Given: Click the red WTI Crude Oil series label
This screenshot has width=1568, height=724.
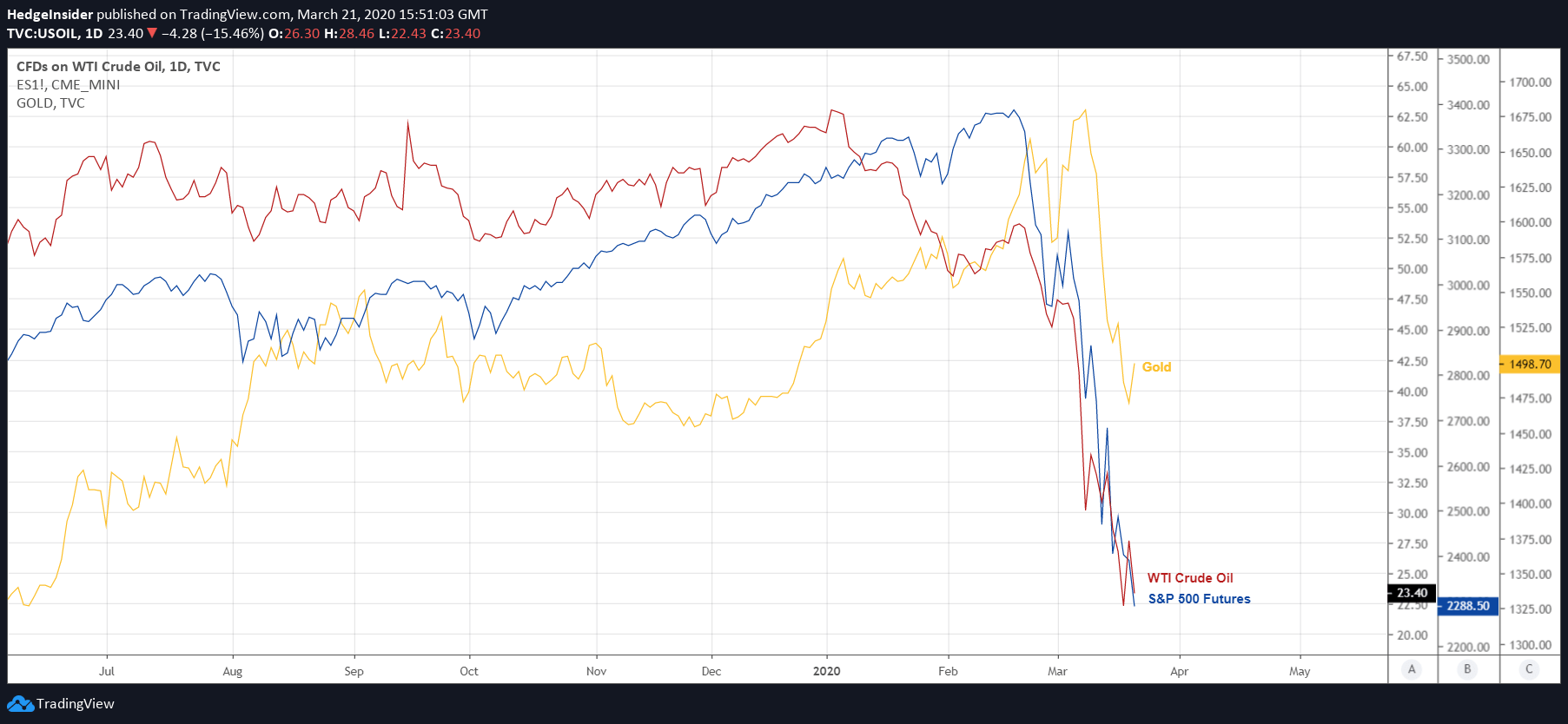Looking at the screenshot, I should point(1189,578).
